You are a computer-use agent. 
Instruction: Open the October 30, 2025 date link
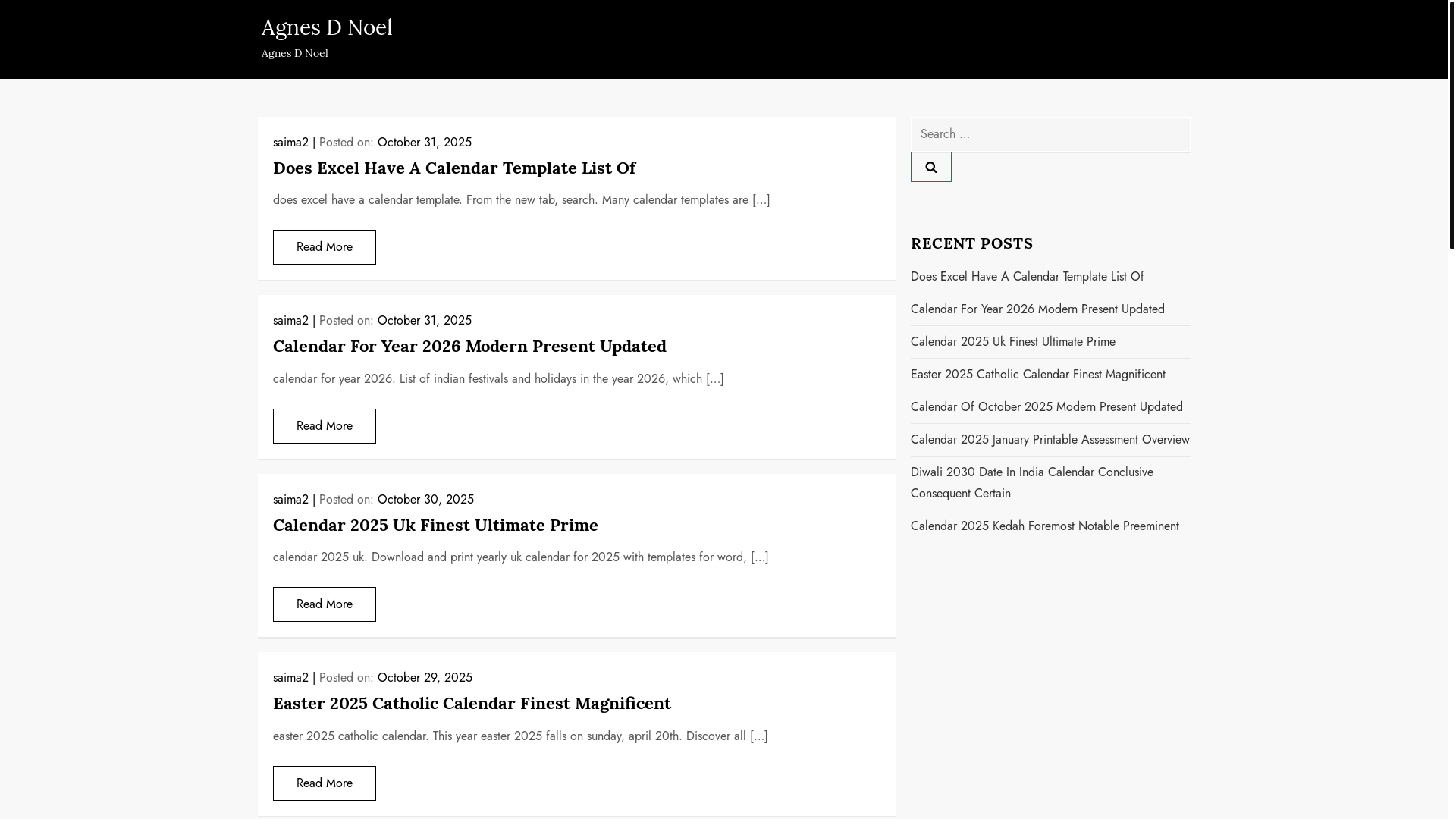[425, 500]
